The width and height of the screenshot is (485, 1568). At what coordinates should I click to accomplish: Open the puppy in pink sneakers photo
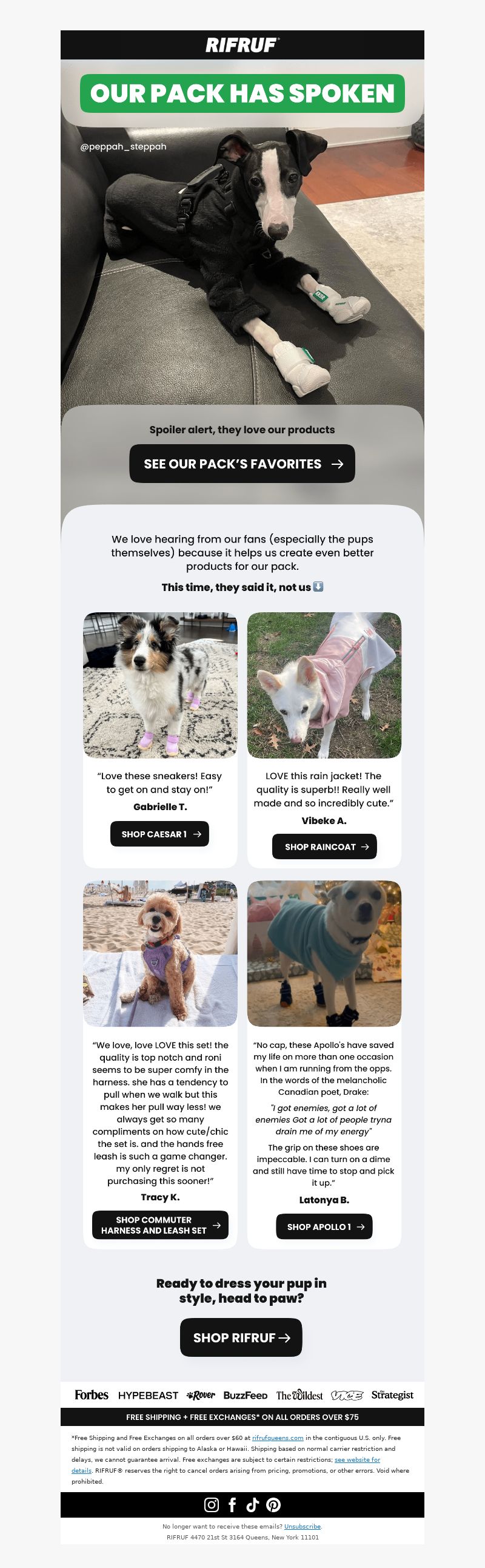(x=160, y=684)
